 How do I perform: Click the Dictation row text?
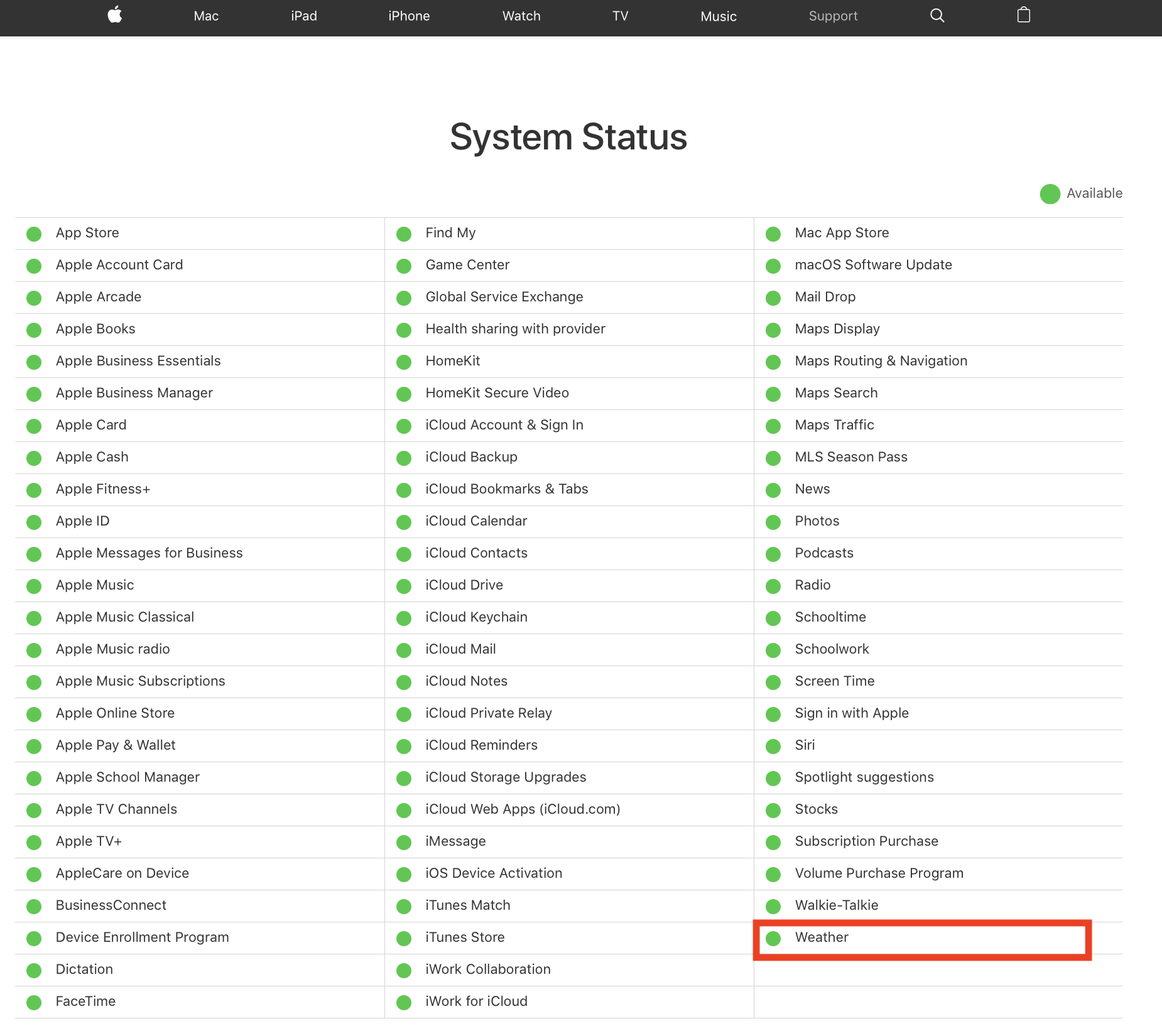pos(84,969)
